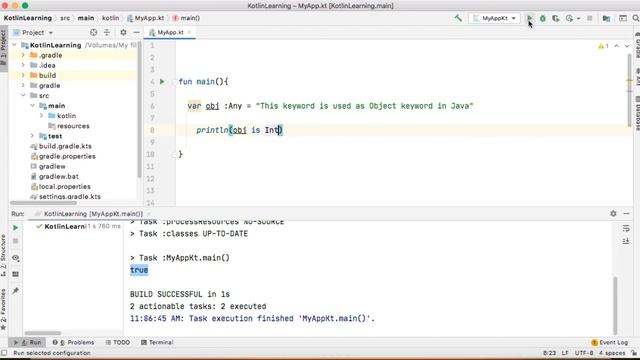Click the KotlinLearning breadcrumb
Screen dimensions: 640x360
[x=28, y=18]
